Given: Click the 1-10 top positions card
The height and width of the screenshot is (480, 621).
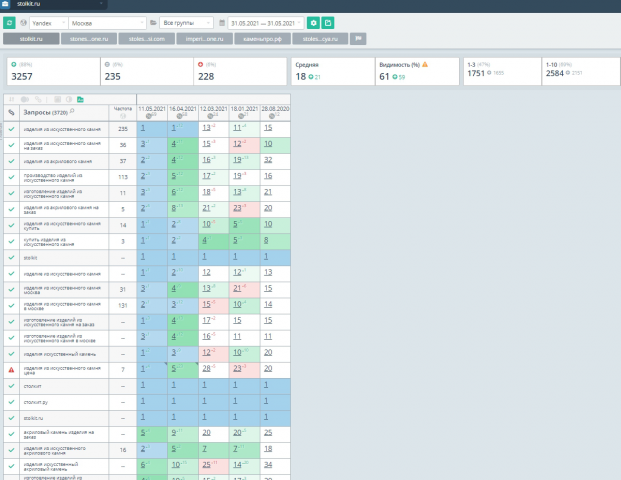Looking at the screenshot, I should 581,71.
